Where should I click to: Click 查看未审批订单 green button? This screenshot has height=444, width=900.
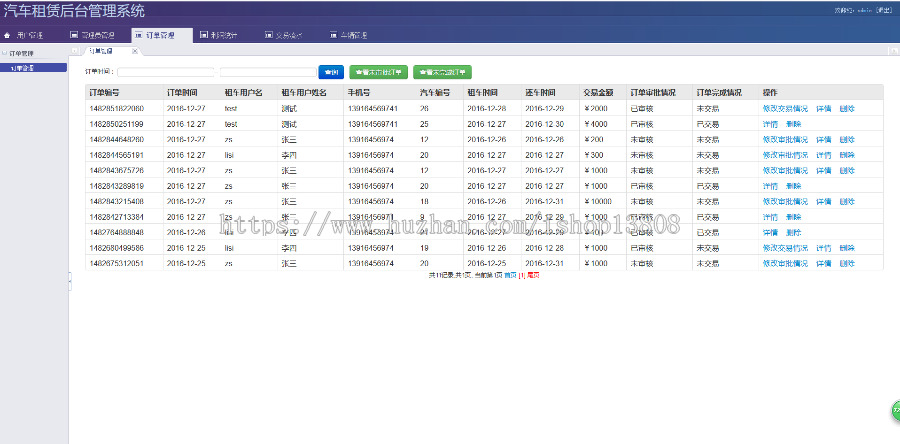click(x=379, y=72)
